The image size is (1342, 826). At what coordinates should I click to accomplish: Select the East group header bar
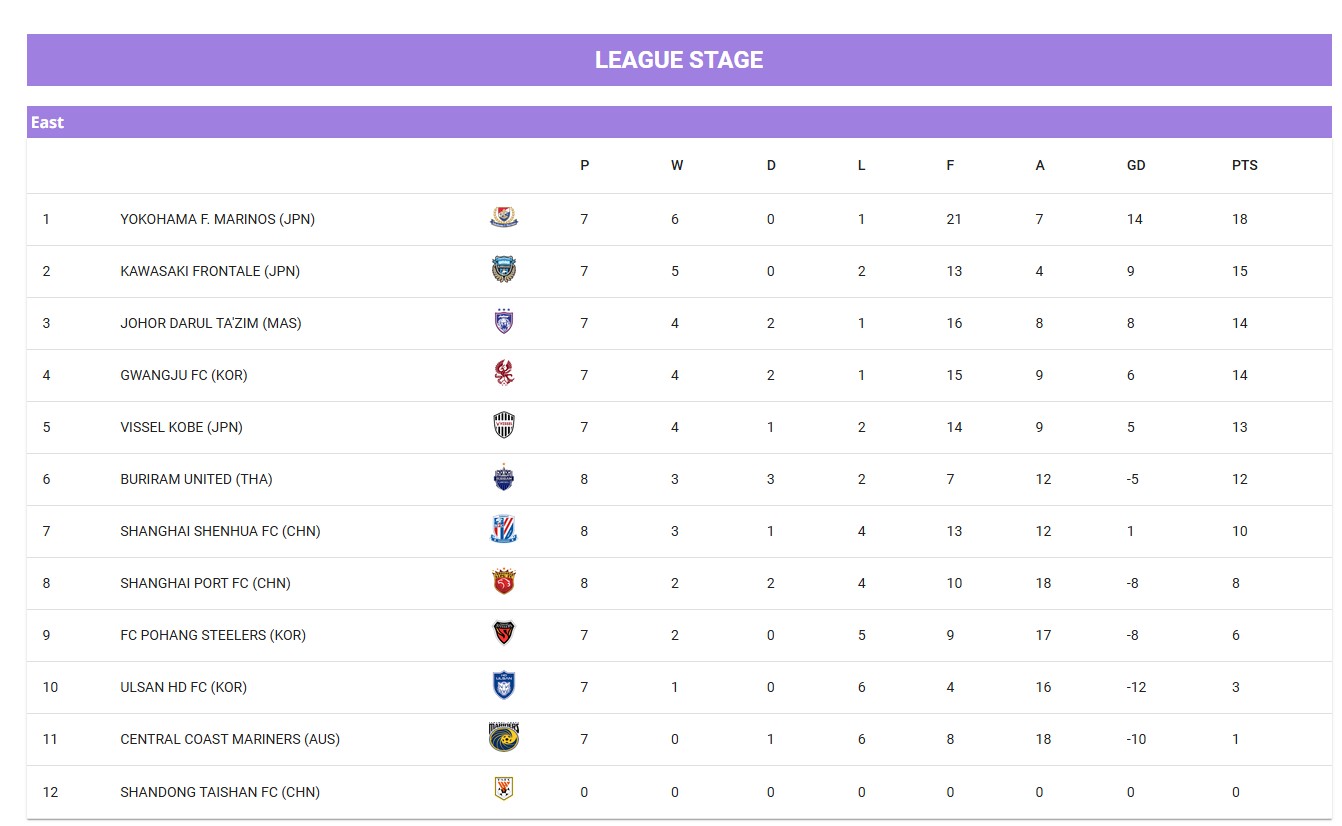(x=679, y=122)
